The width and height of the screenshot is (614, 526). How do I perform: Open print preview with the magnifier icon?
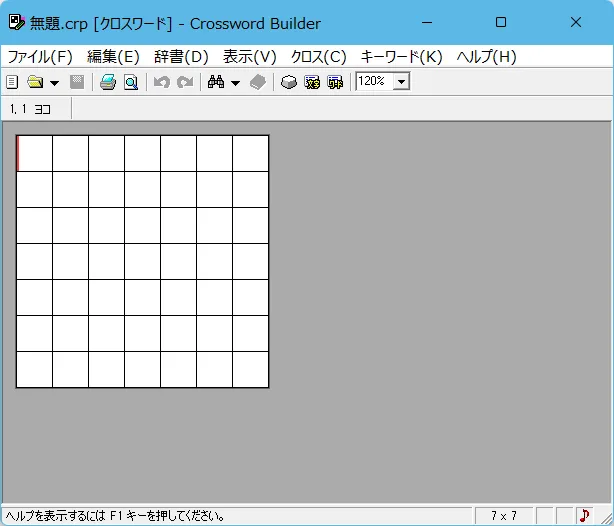click(x=131, y=82)
